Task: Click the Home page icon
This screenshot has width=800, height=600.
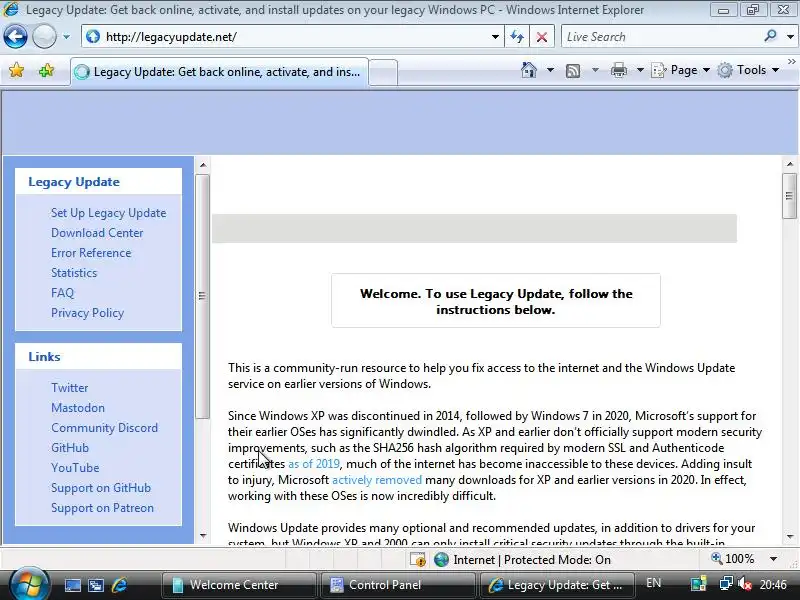Action: click(x=529, y=70)
